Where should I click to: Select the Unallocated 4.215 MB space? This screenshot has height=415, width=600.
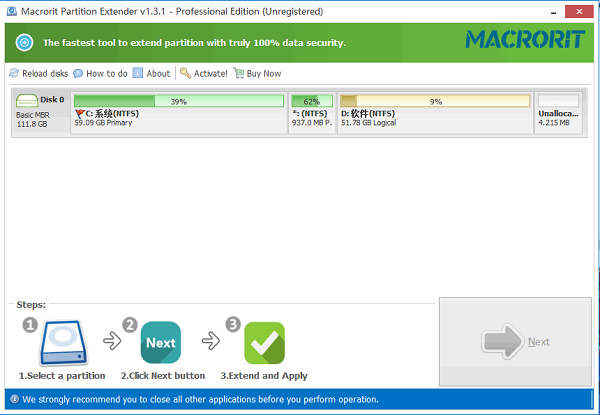(x=558, y=113)
